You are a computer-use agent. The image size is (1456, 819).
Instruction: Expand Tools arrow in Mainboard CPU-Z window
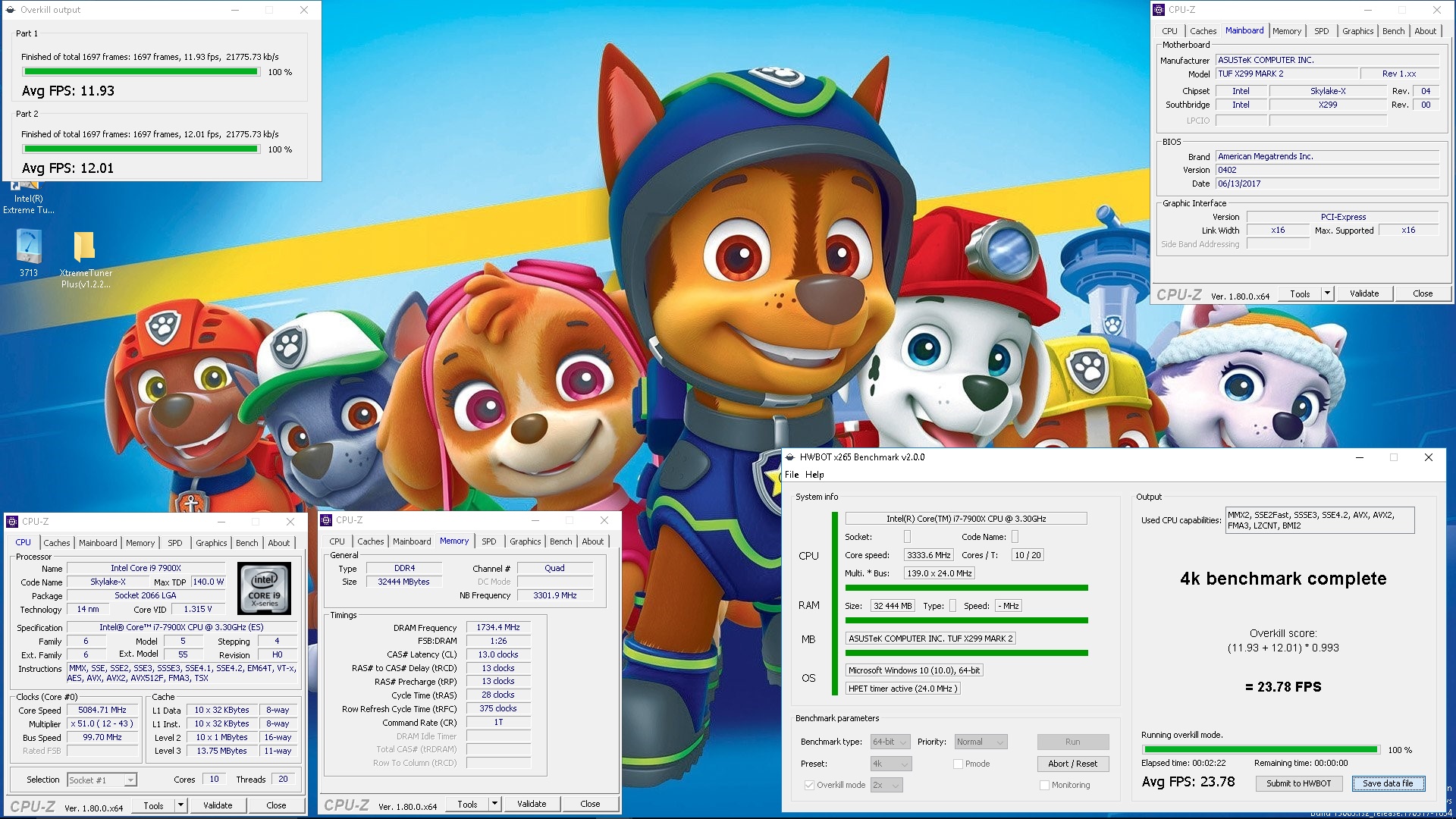click(x=1327, y=293)
